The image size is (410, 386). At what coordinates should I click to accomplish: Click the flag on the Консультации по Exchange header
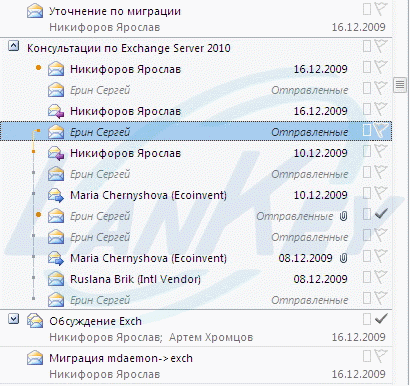pyautogui.click(x=381, y=47)
